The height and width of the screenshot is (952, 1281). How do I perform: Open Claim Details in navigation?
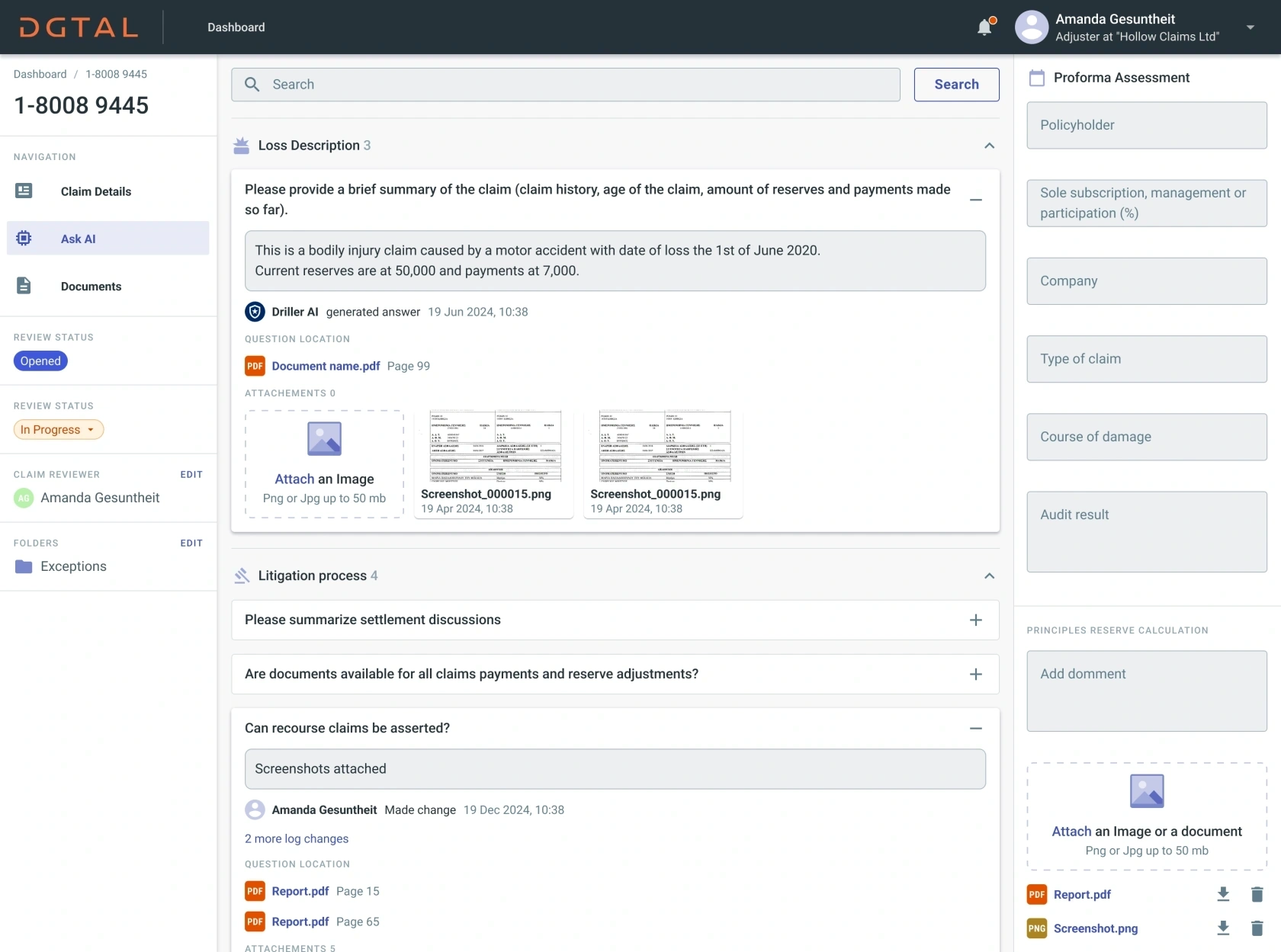95,191
